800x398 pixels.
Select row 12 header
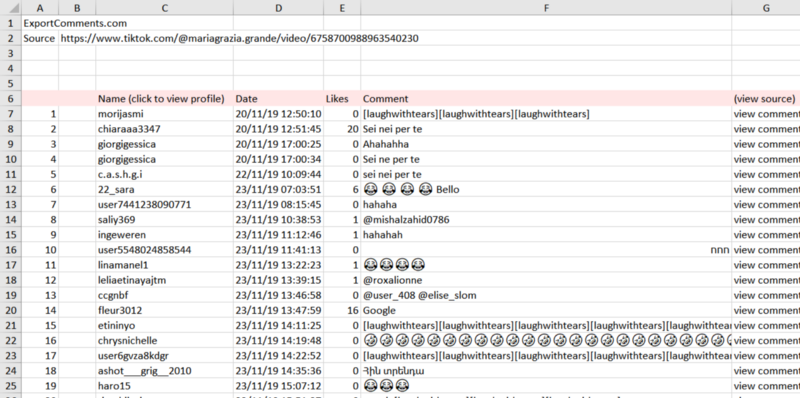pos(10,190)
